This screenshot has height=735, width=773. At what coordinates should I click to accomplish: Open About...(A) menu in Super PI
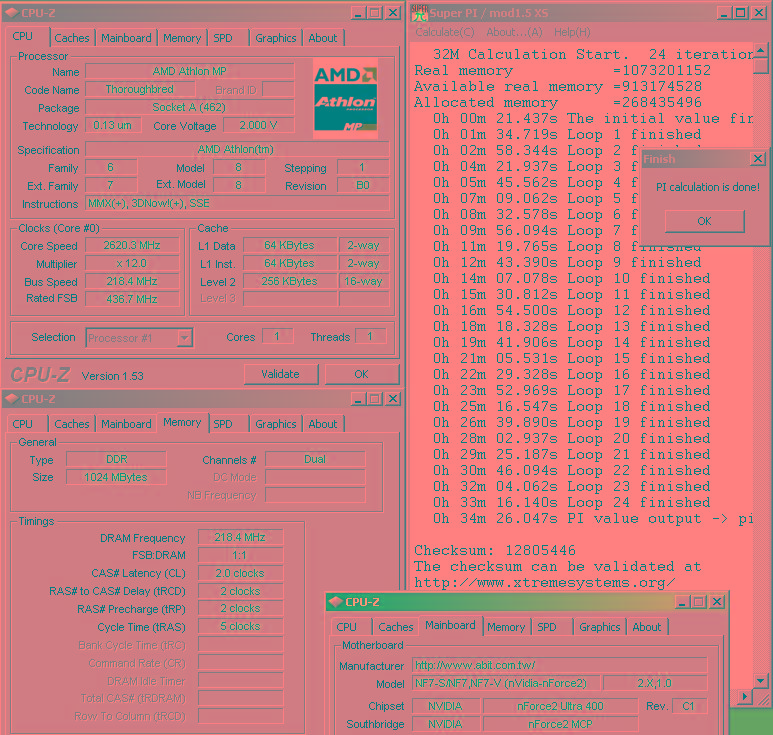[514, 32]
